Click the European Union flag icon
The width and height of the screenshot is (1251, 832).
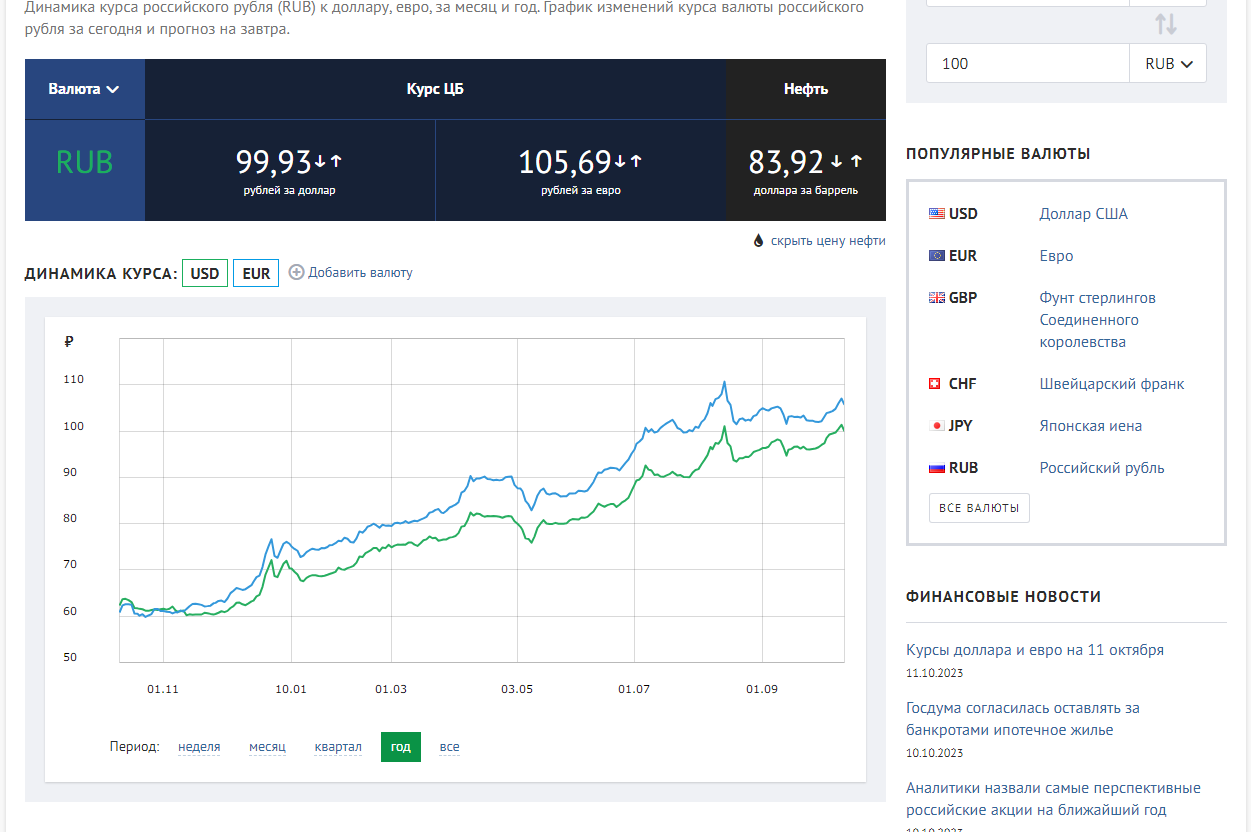937,256
